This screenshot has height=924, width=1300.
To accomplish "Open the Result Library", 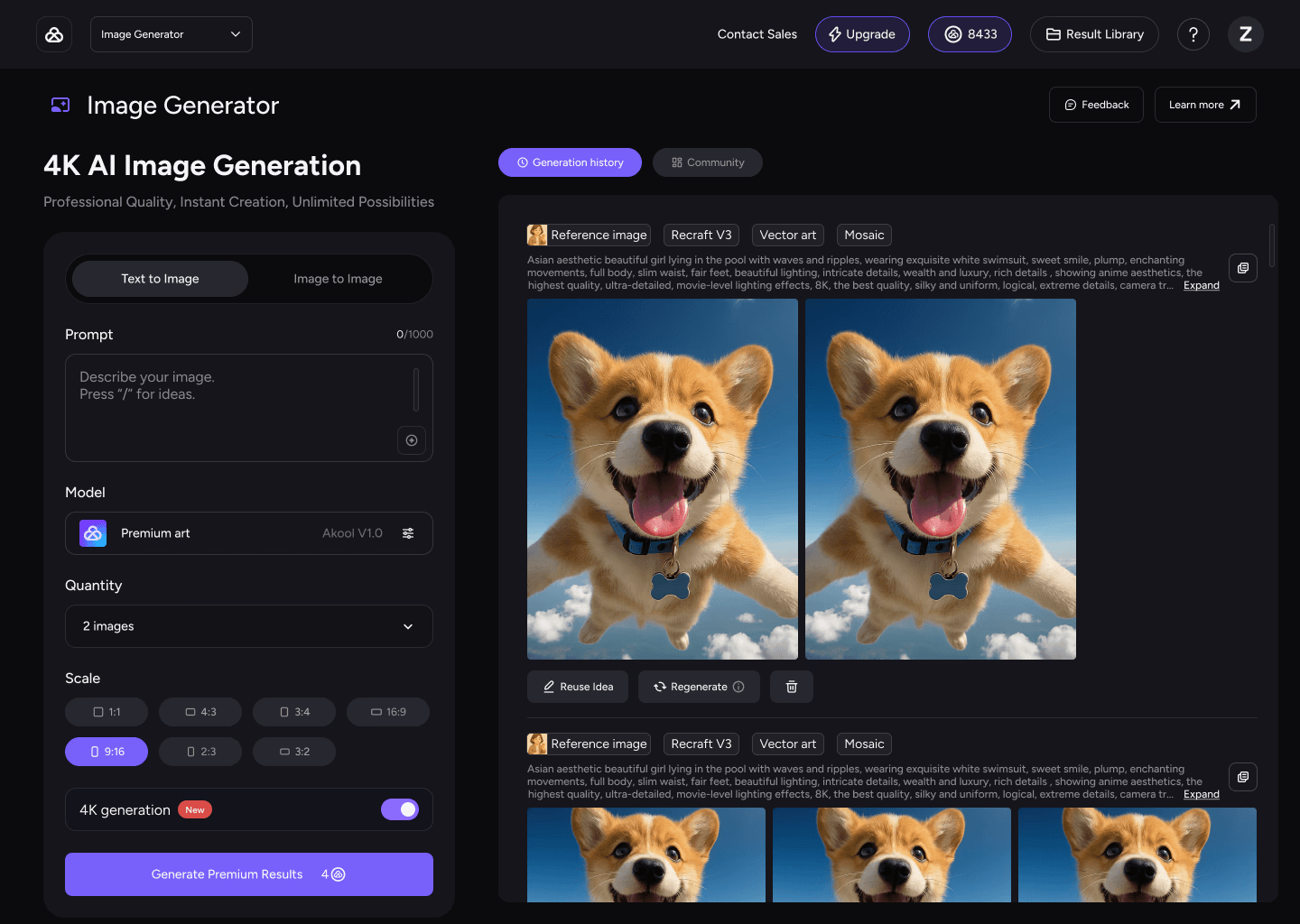I will (1094, 34).
